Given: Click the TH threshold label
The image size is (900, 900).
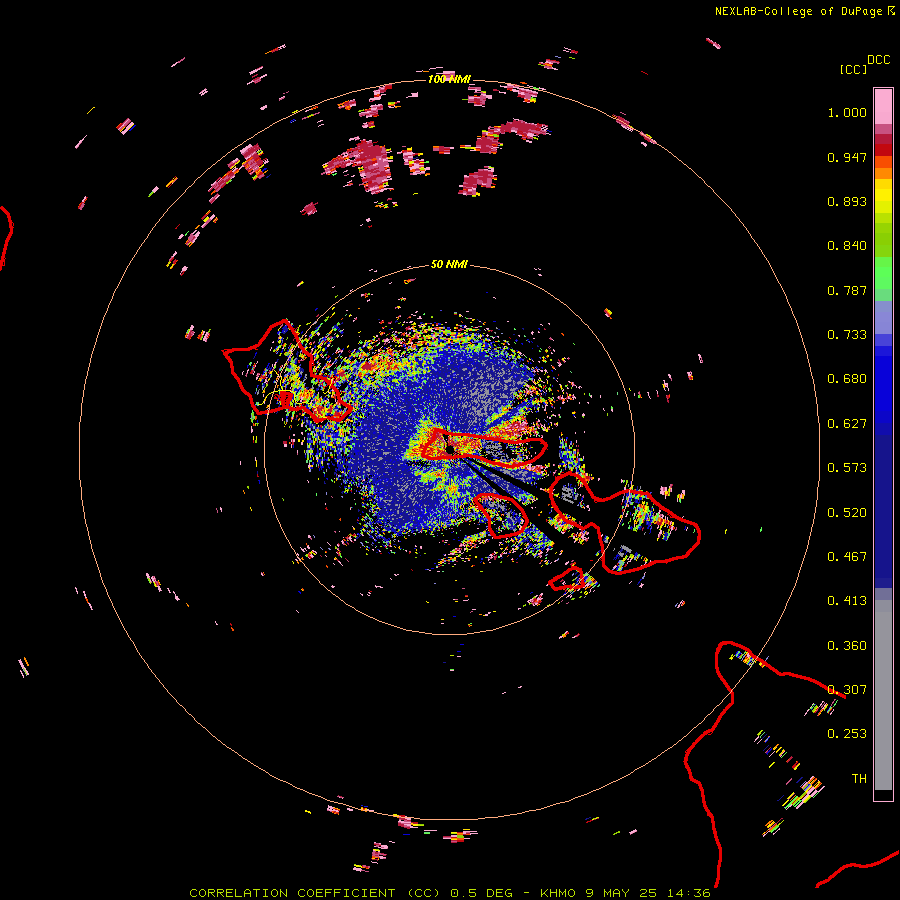Looking at the screenshot, I should pyautogui.click(x=859, y=778).
